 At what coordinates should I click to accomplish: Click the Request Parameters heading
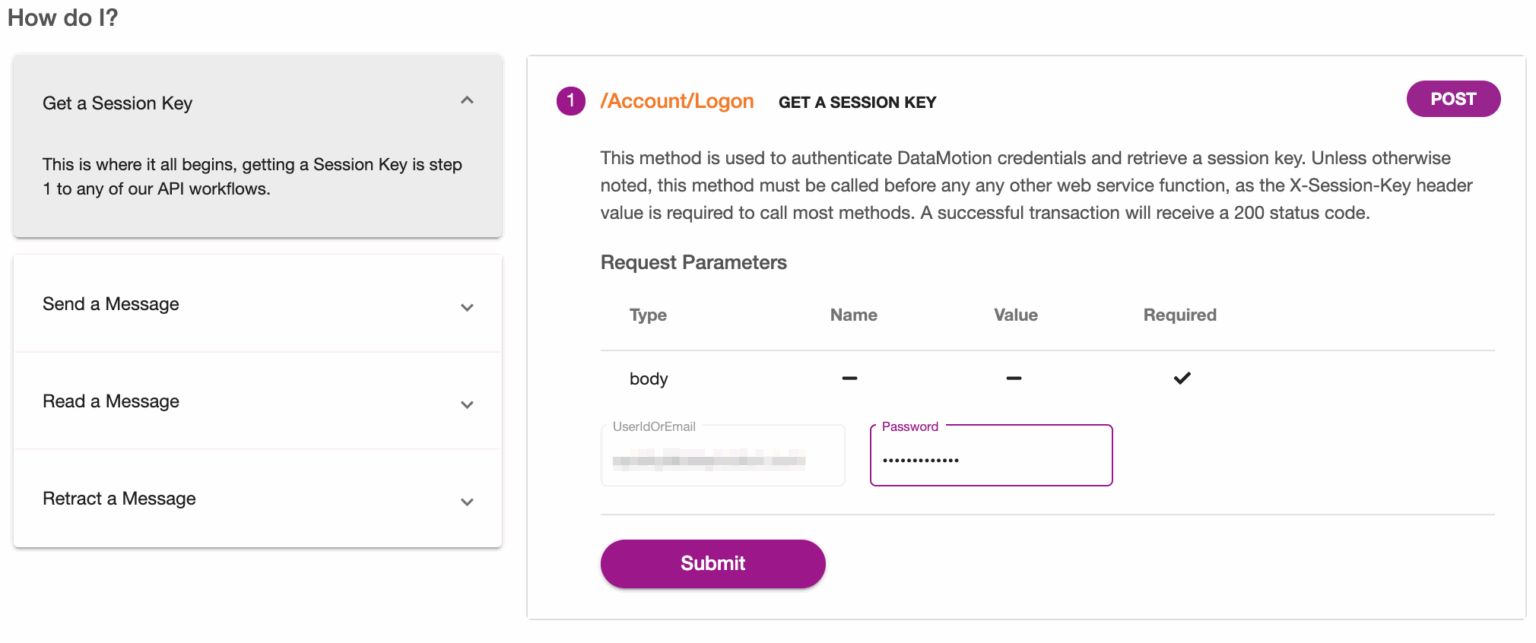(x=693, y=263)
